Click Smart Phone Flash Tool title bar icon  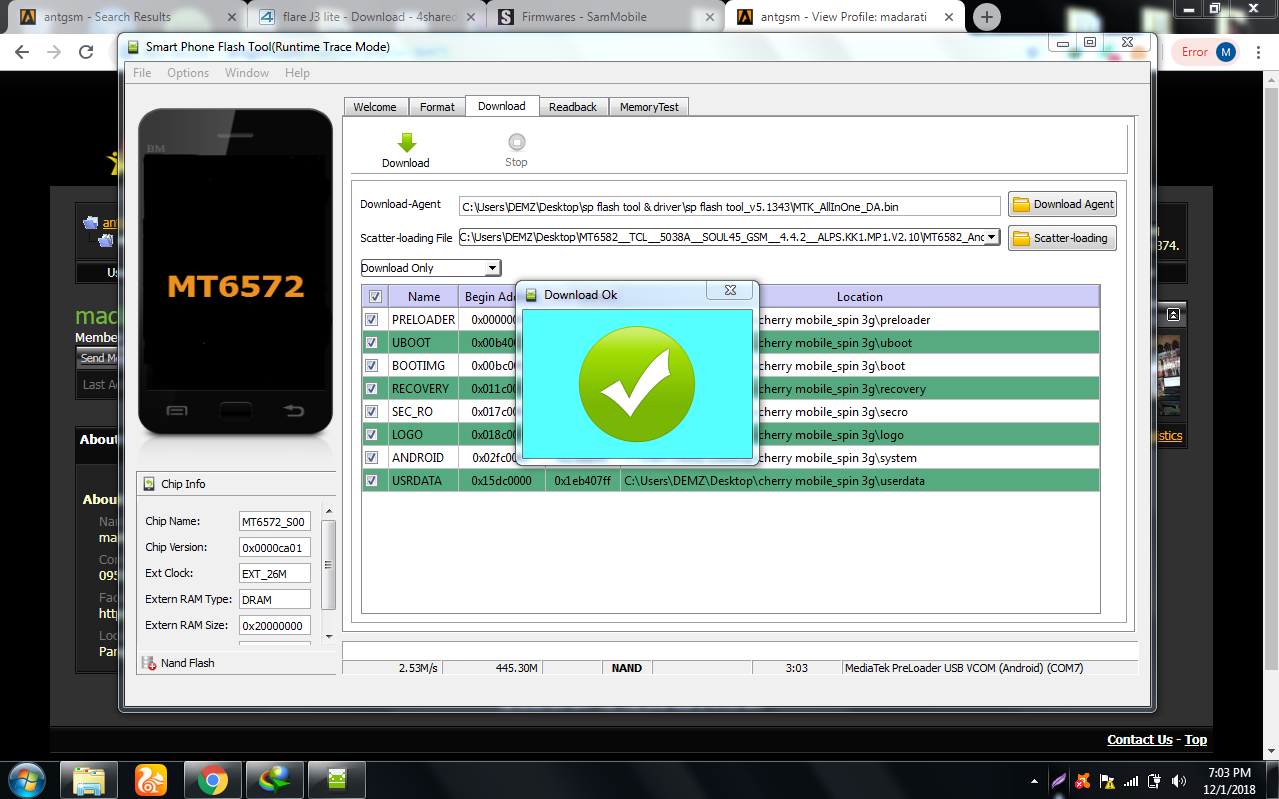pyautogui.click(x=134, y=47)
